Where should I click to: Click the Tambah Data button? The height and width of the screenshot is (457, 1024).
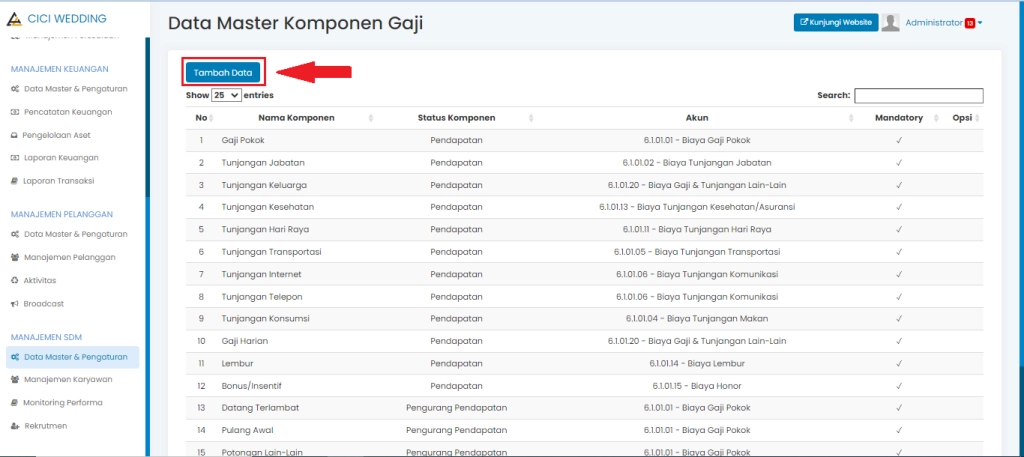pyautogui.click(x=222, y=72)
